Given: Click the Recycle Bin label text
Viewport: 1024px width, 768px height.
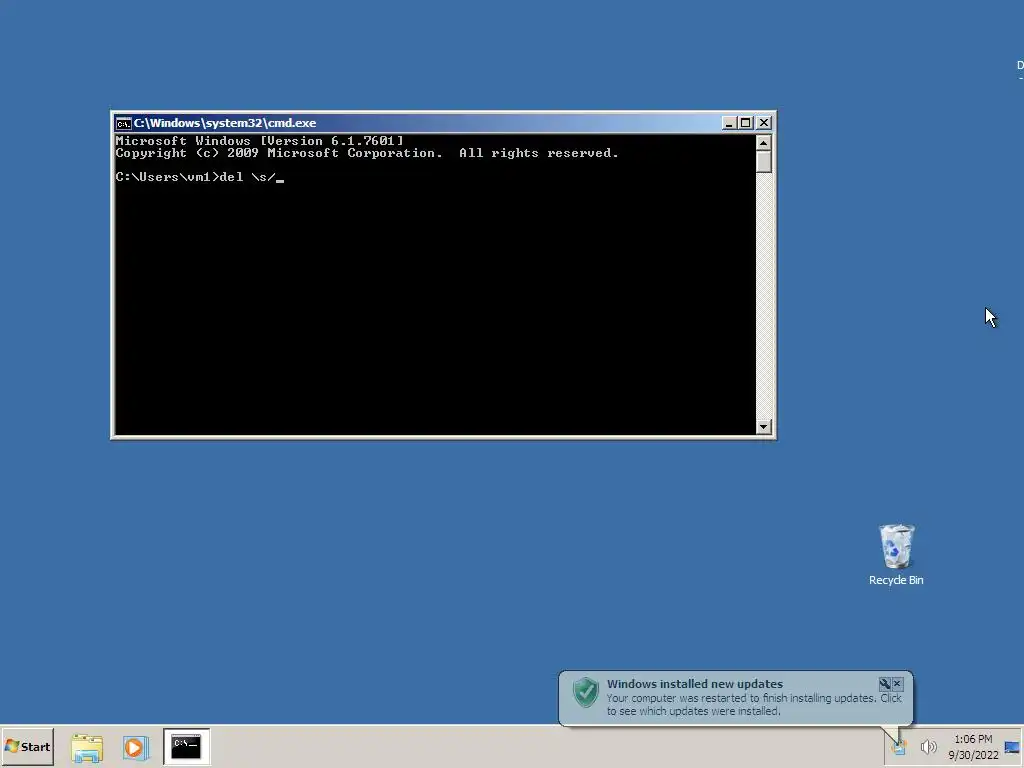Looking at the screenshot, I should coord(896,580).
